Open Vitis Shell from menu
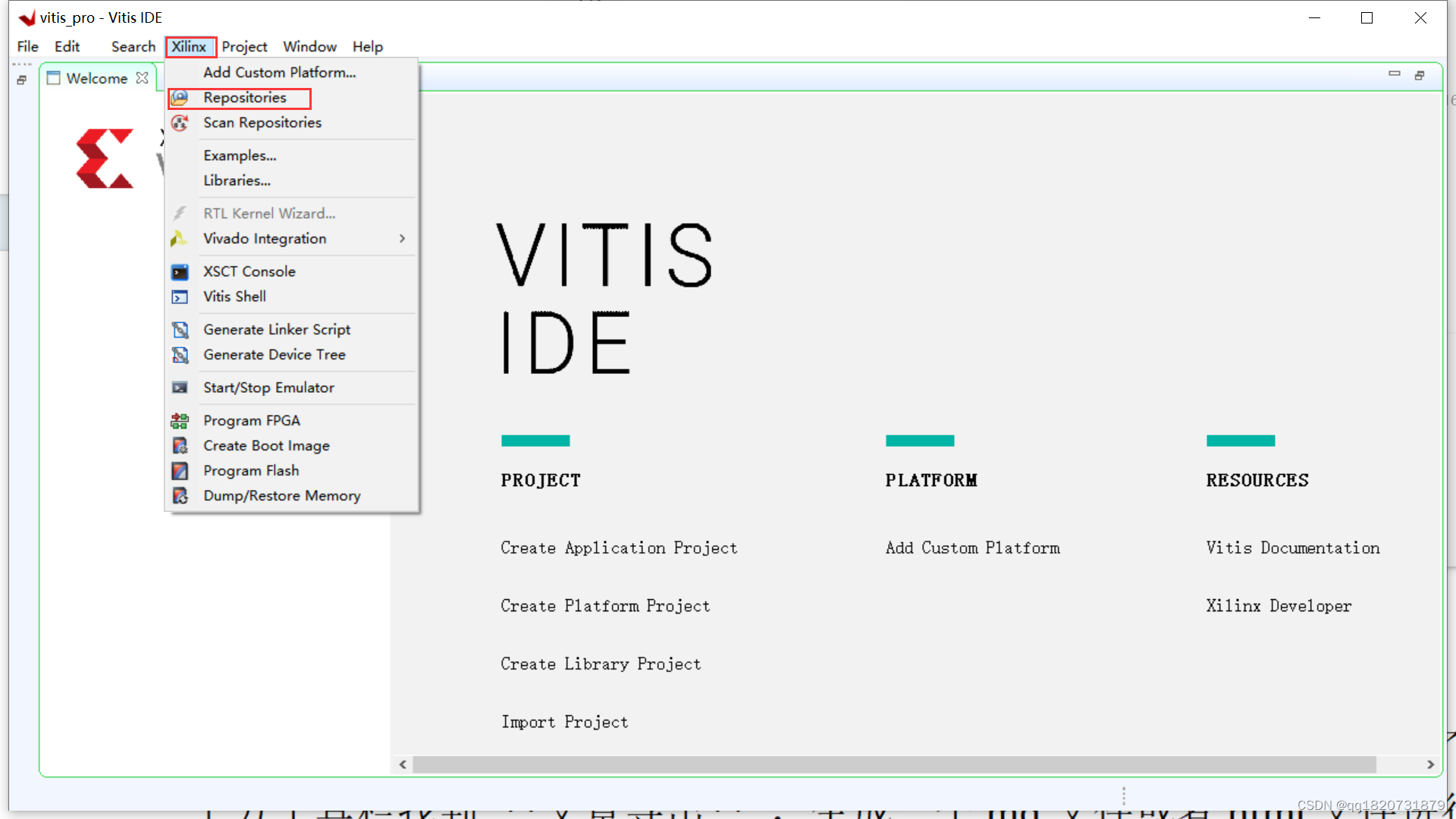Image resolution: width=1456 pixels, height=819 pixels. tap(234, 297)
